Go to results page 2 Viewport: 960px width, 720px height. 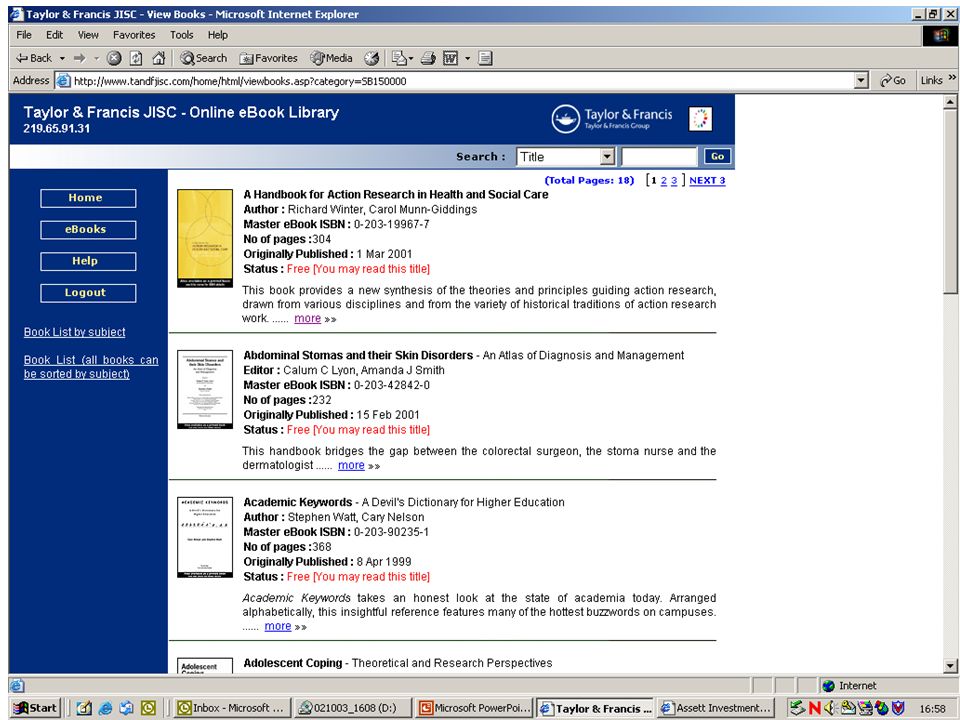(x=664, y=181)
